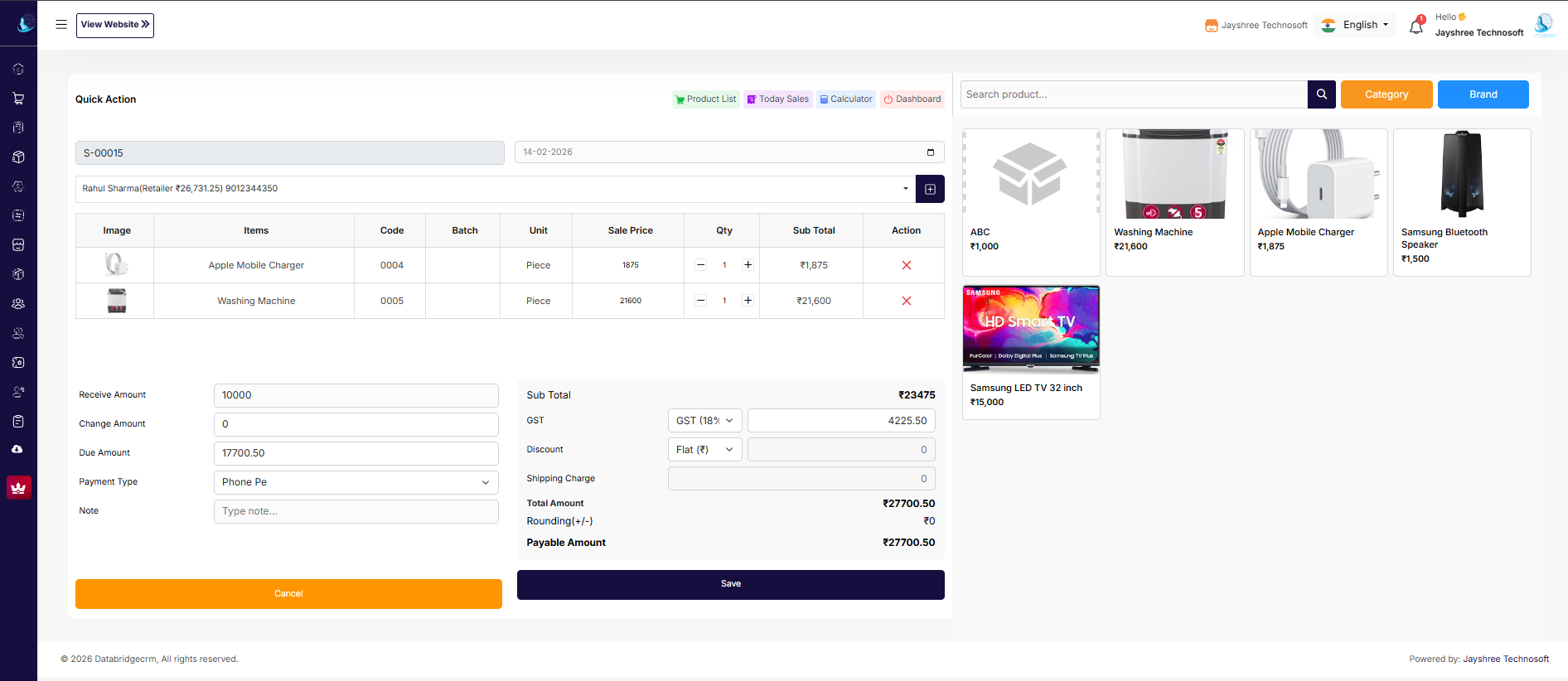The image size is (1568, 681).
Task: Click the Jayshree Technosoft store name in header
Action: click(1256, 26)
